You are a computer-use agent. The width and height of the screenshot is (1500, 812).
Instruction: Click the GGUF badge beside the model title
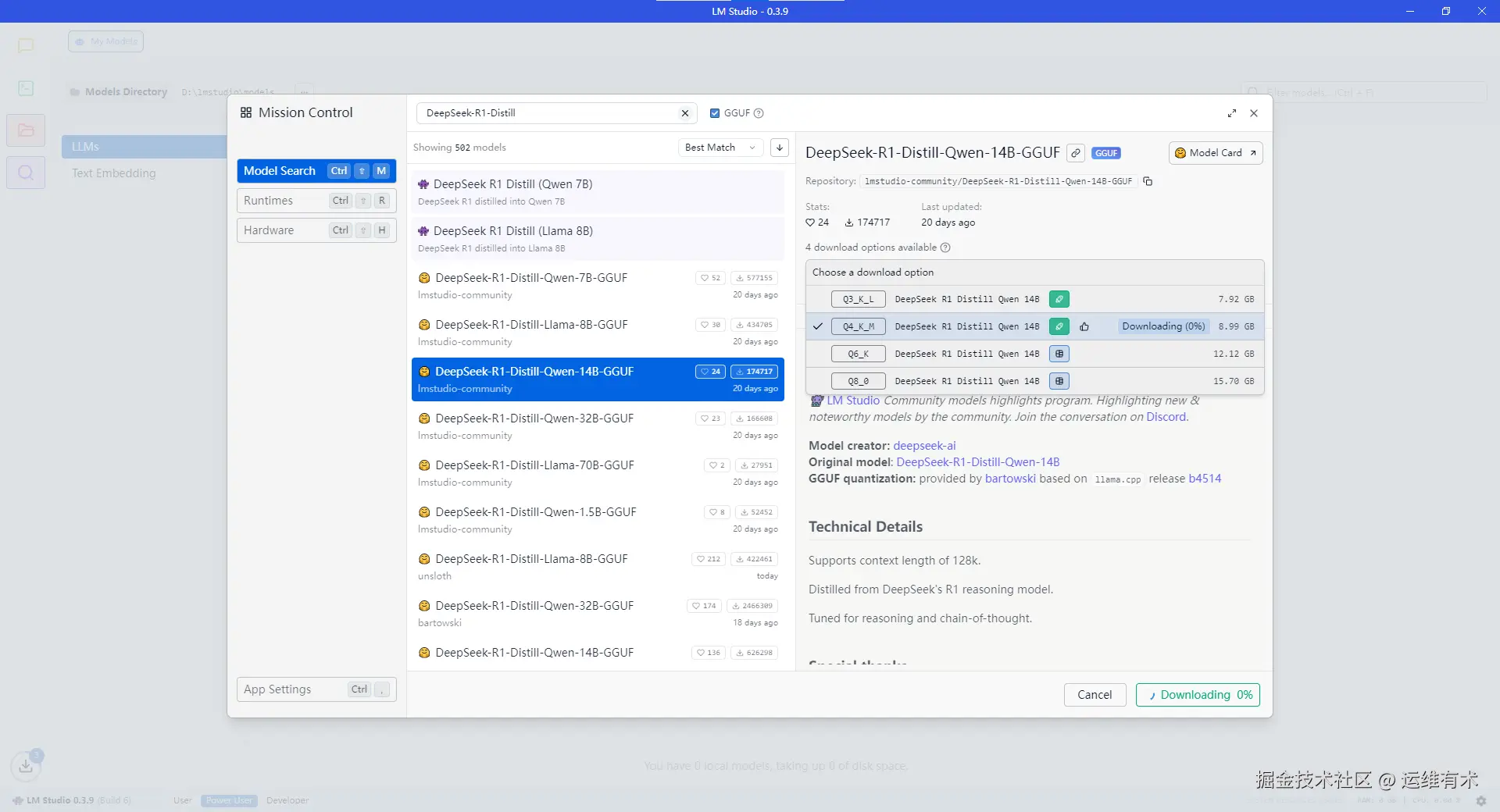tap(1105, 153)
